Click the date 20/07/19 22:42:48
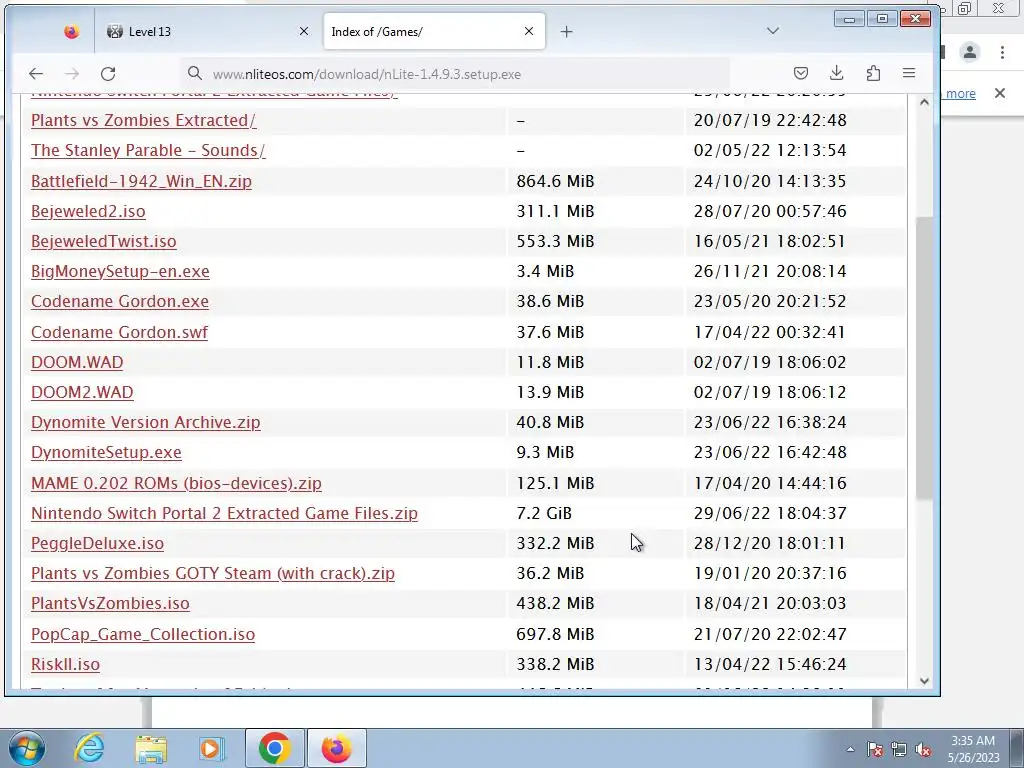The width and height of the screenshot is (1024, 768). click(x=770, y=120)
